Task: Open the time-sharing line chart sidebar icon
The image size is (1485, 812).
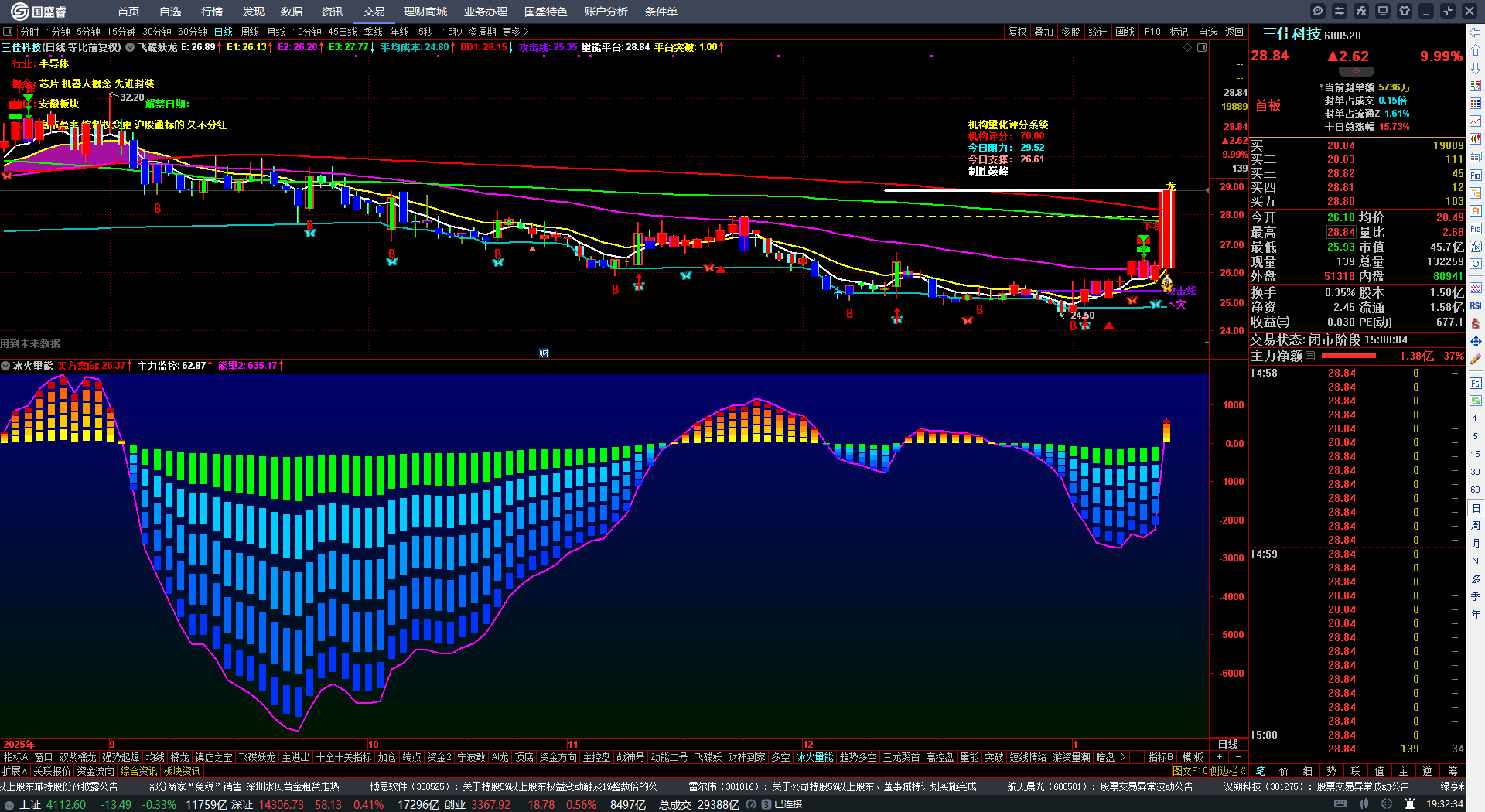Action: (x=1476, y=121)
